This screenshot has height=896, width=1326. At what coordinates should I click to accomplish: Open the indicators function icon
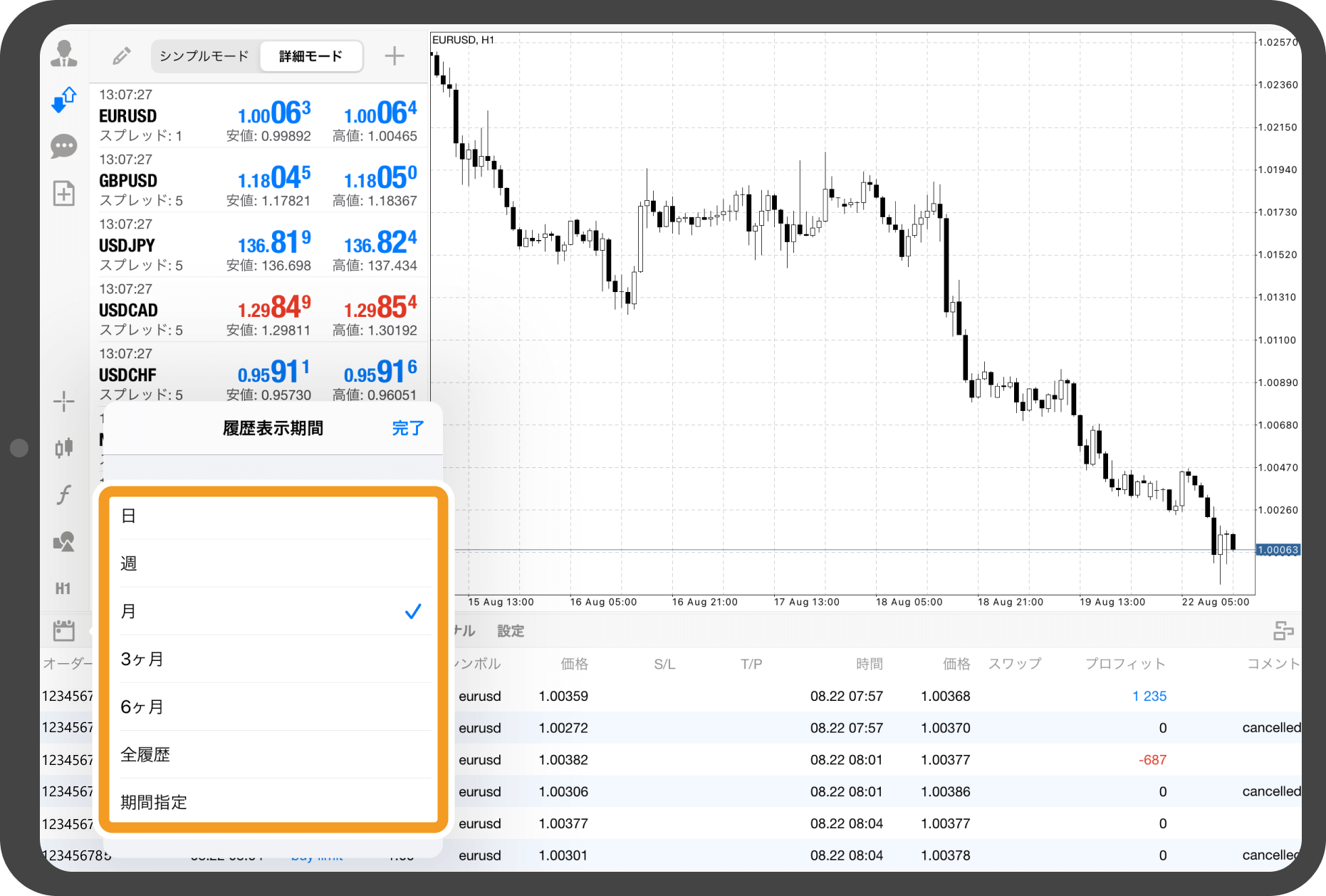point(64,494)
